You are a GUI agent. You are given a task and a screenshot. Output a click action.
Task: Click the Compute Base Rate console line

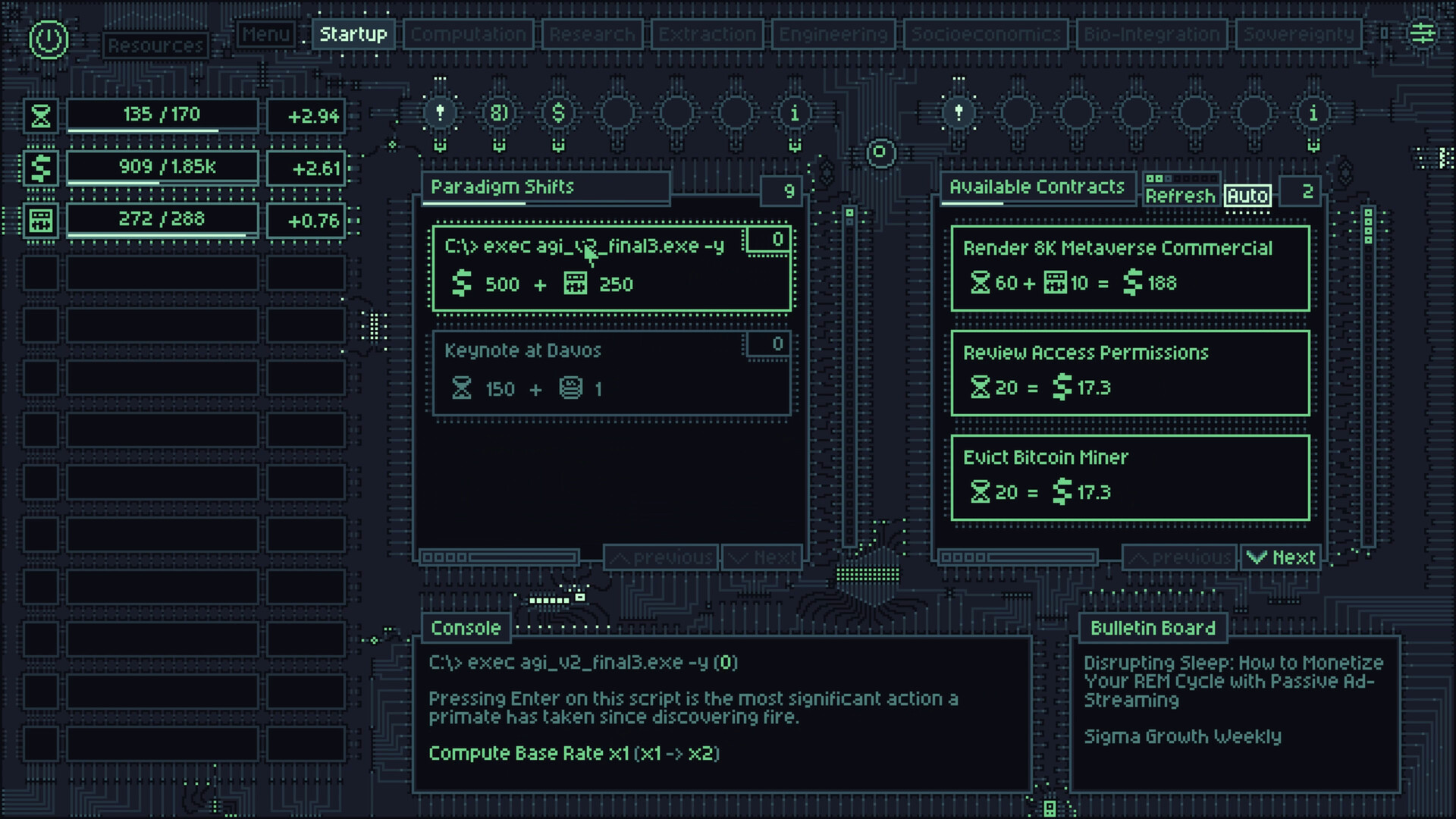coord(574,753)
